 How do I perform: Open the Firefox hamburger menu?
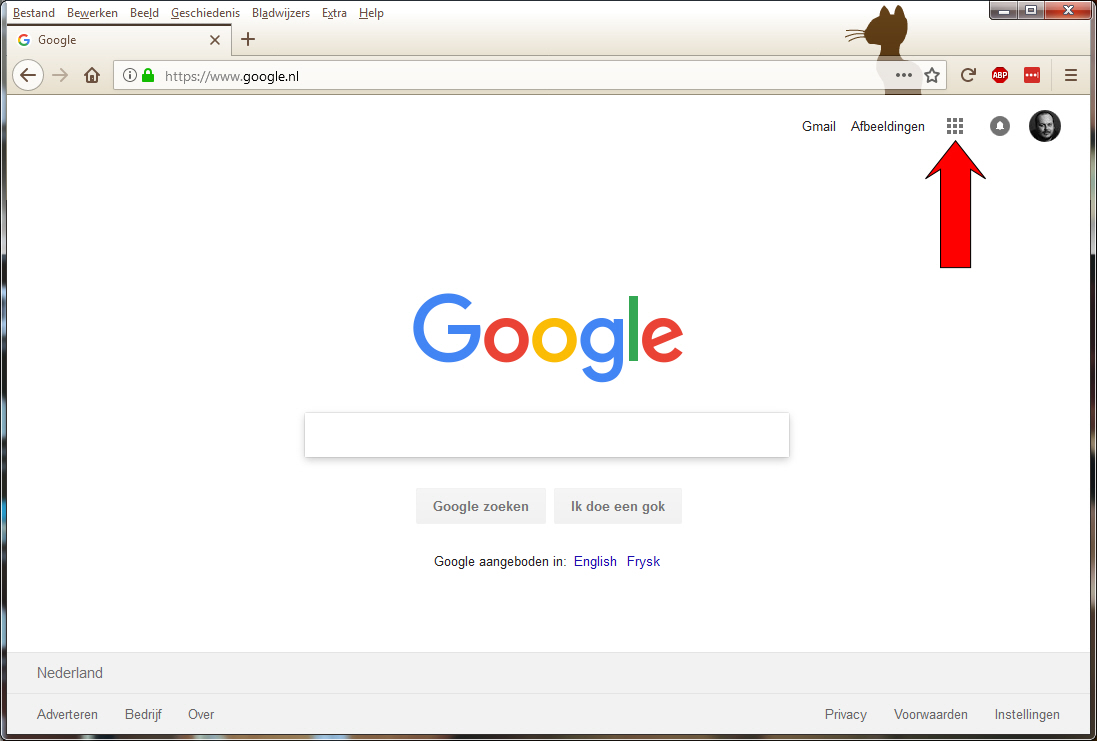(x=1071, y=75)
